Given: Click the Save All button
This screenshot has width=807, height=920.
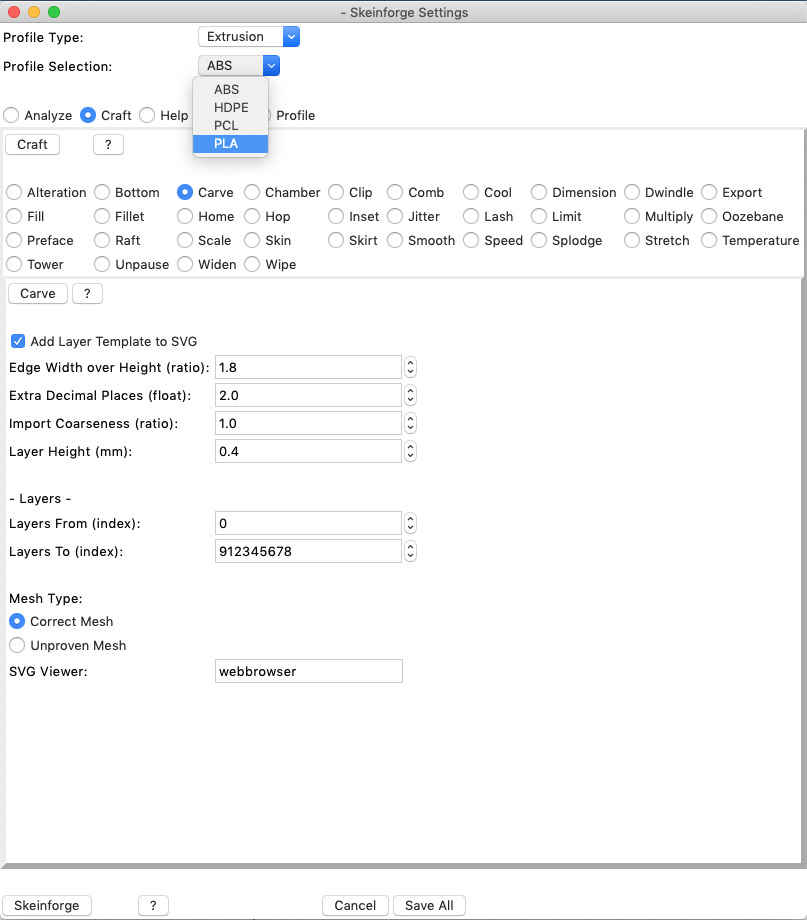Looking at the screenshot, I should [x=429, y=905].
